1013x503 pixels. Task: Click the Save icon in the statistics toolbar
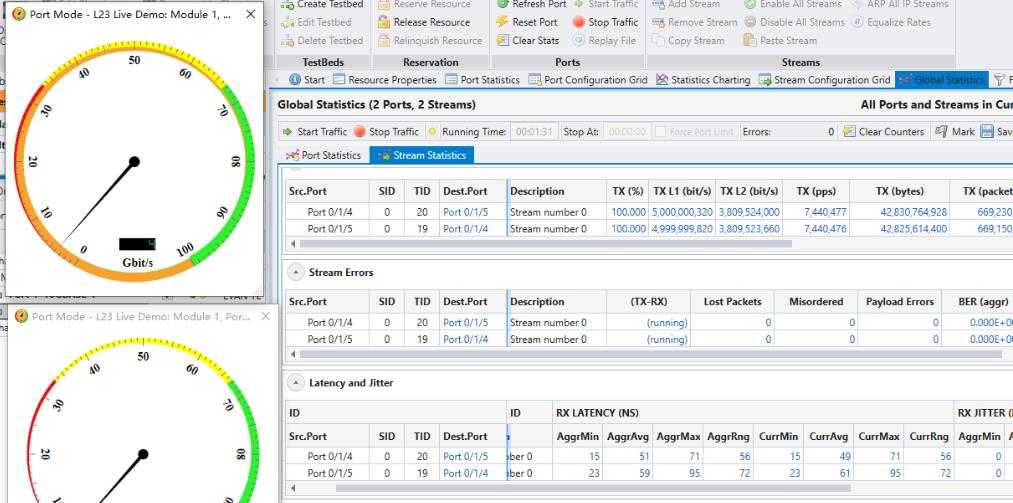tap(987, 132)
